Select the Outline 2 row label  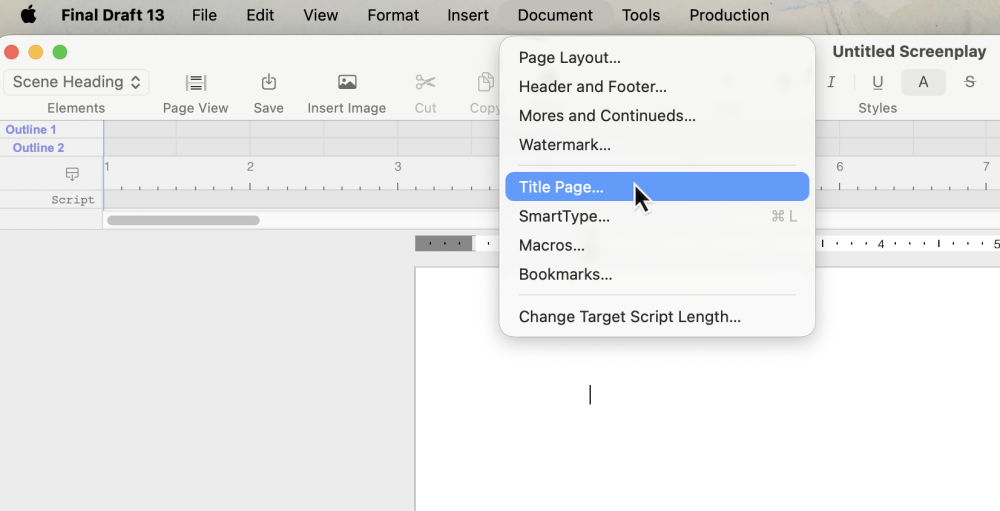click(38, 147)
